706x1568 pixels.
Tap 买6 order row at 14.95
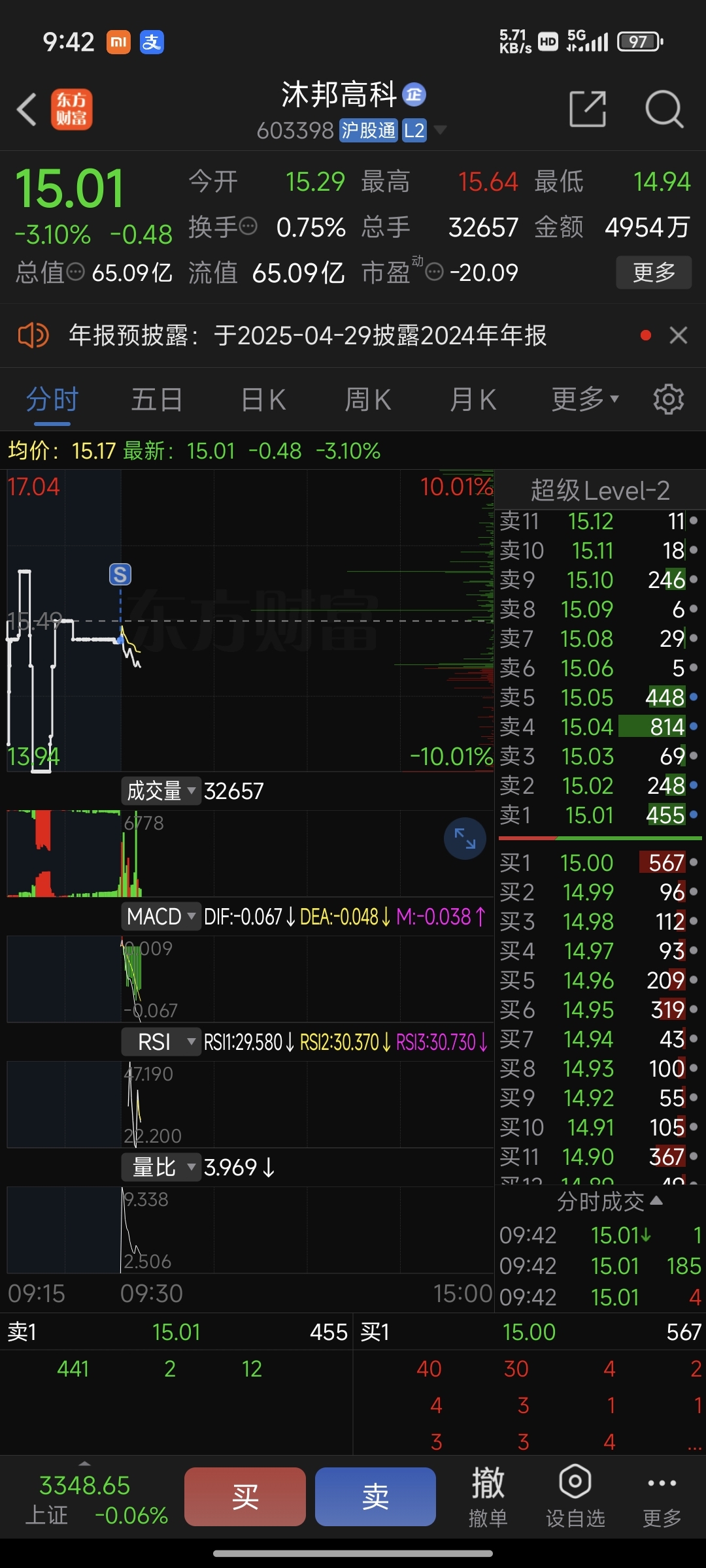pyautogui.click(x=599, y=1009)
